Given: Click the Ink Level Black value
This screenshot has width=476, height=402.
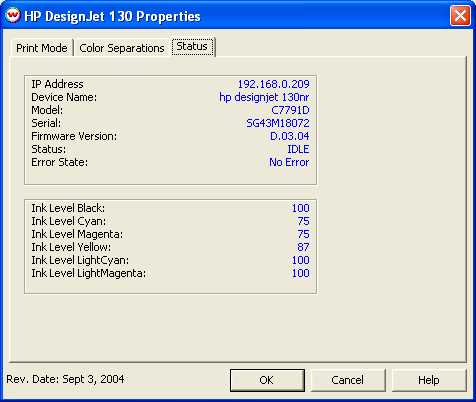Looking at the screenshot, I should 301,208.
